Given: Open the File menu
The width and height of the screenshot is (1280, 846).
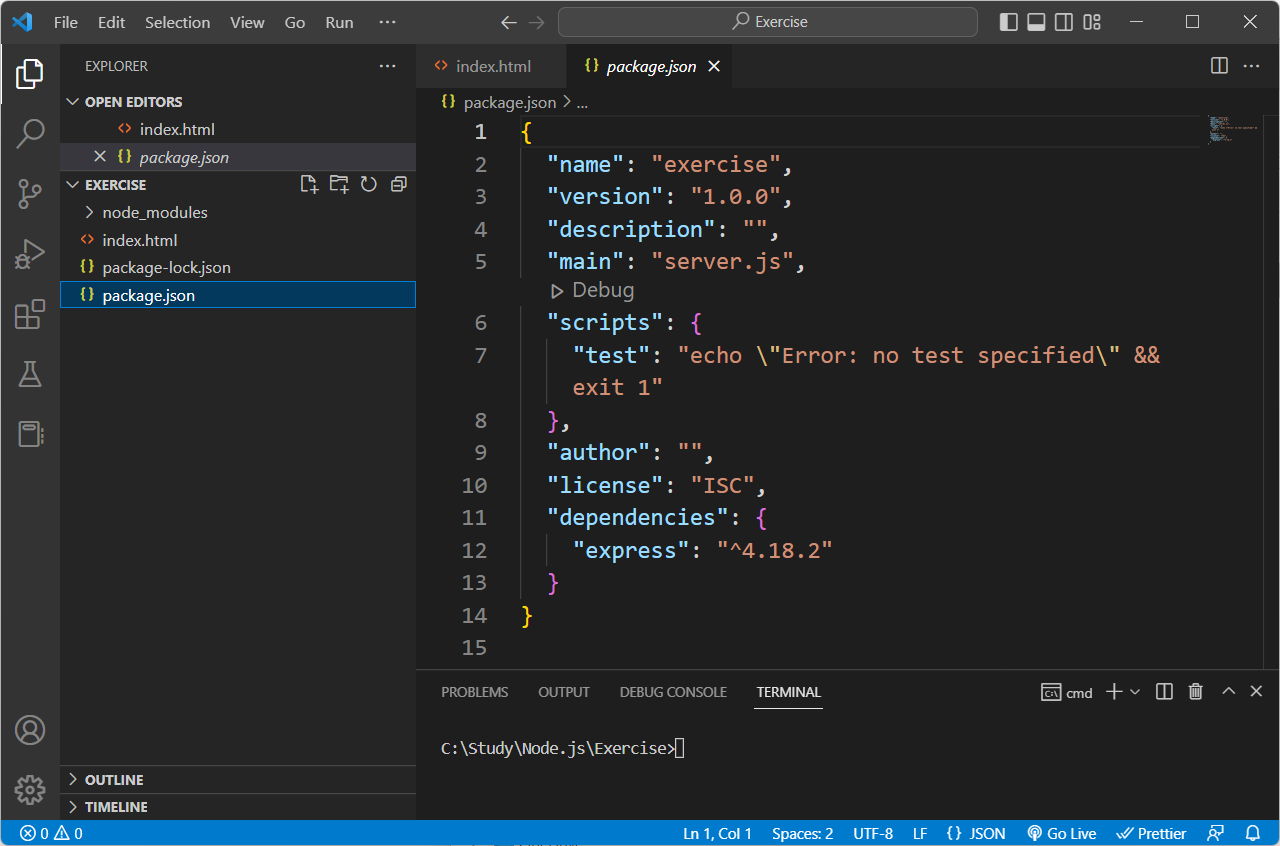Looking at the screenshot, I should pyautogui.click(x=66, y=22).
